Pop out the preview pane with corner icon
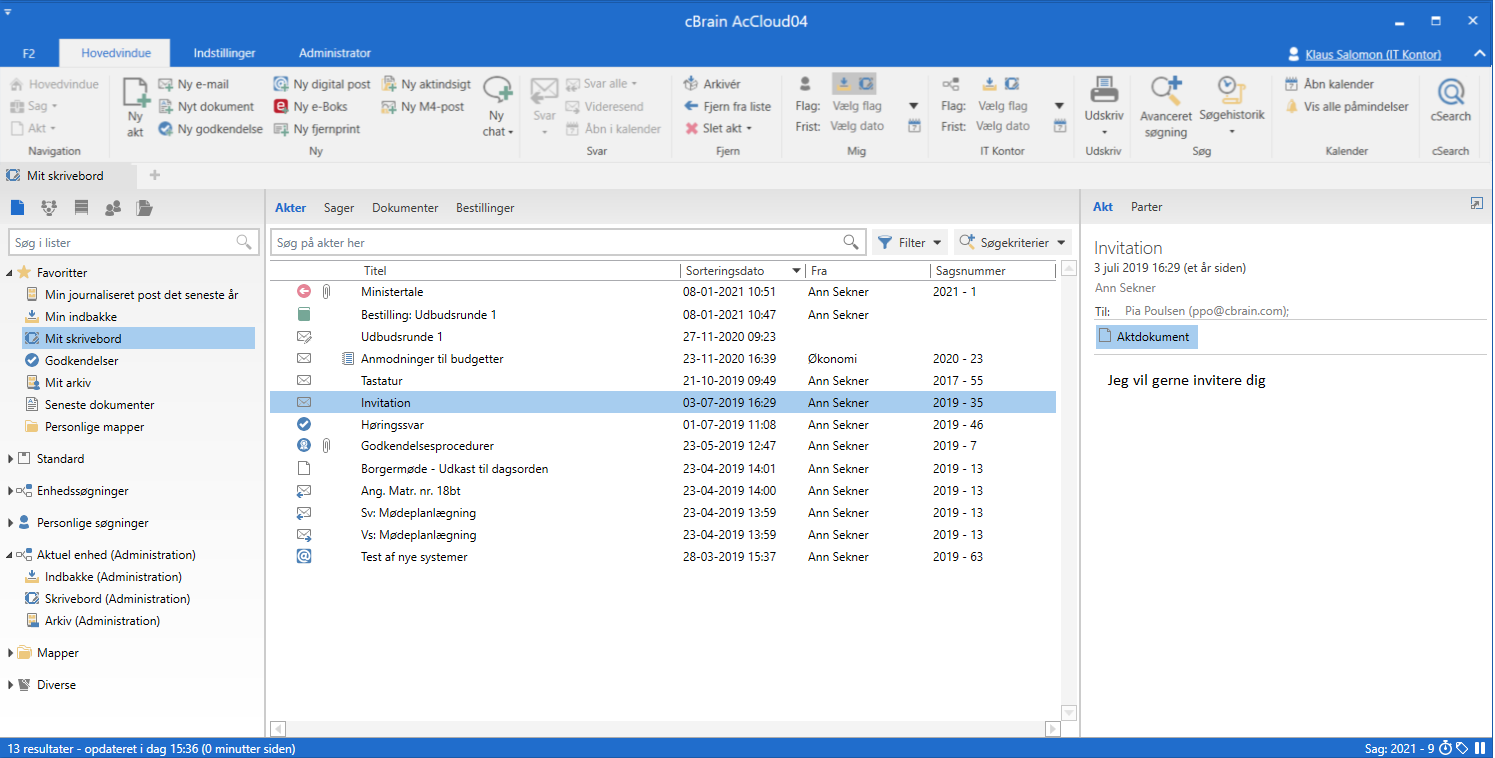Viewport: 1495px width, 758px height. tap(1476, 203)
